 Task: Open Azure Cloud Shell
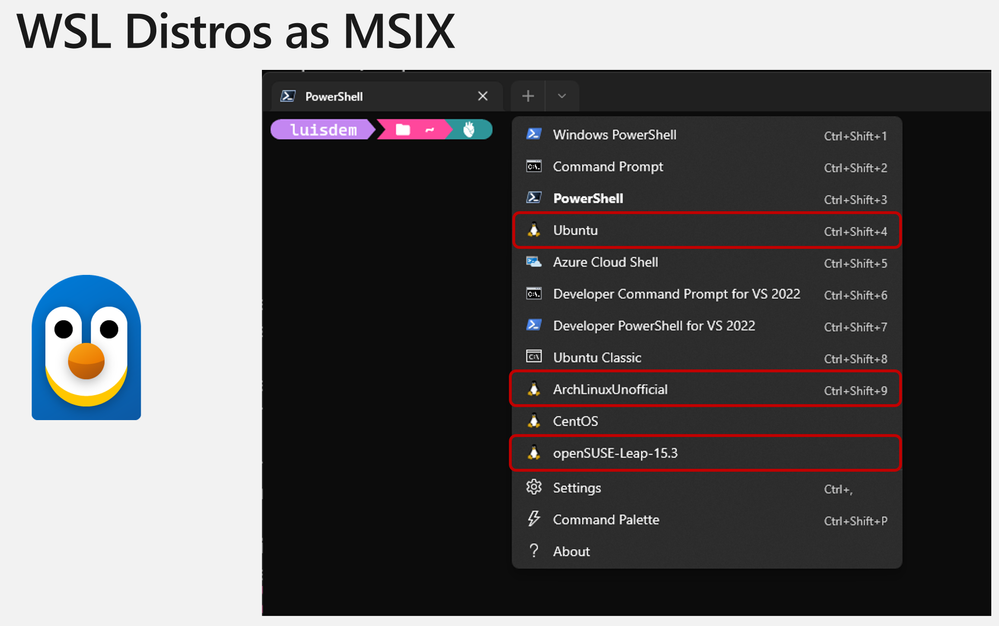click(x=707, y=262)
